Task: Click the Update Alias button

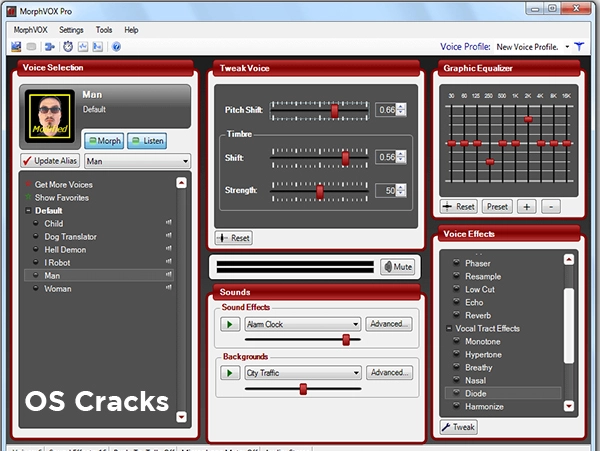Action: pyautogui.click(x=50, y=161)
